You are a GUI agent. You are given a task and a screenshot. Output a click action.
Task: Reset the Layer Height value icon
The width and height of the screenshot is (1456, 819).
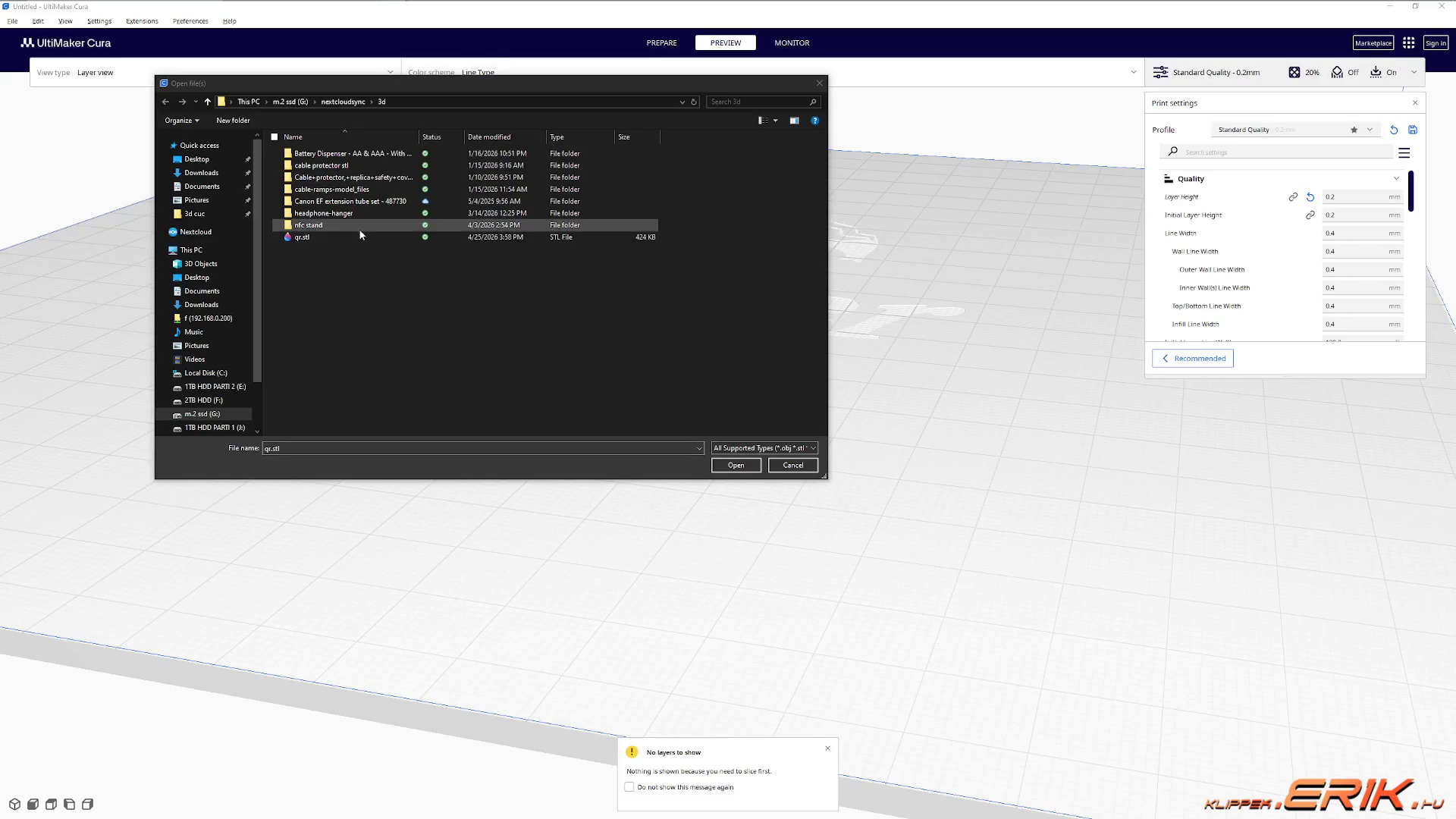coord(1310,197)
